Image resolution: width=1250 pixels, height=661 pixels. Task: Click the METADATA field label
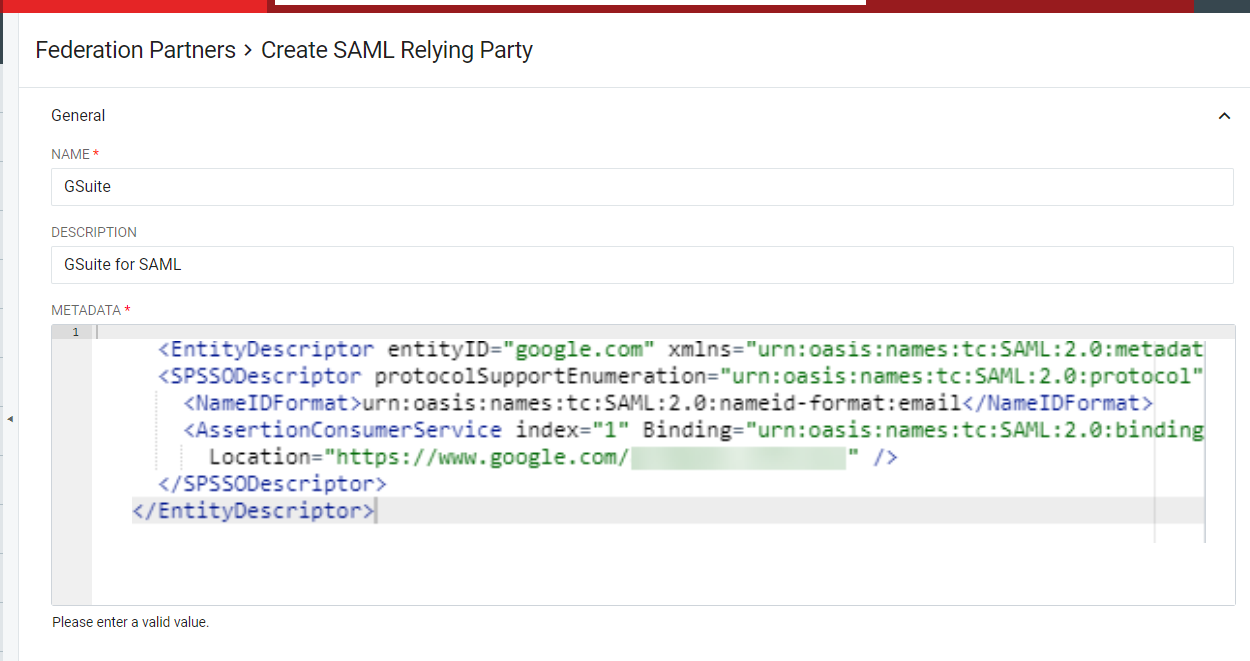(x=90, y=310)
